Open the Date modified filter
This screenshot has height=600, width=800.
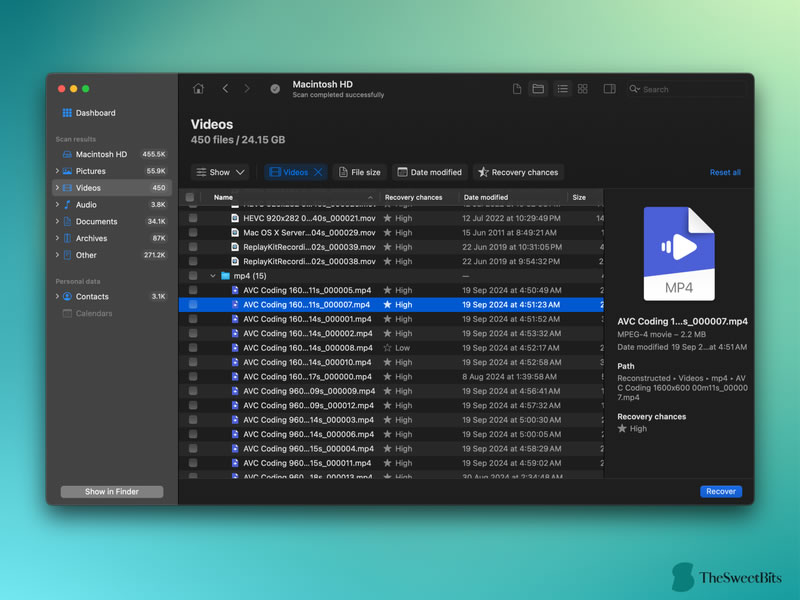point(430,172)
